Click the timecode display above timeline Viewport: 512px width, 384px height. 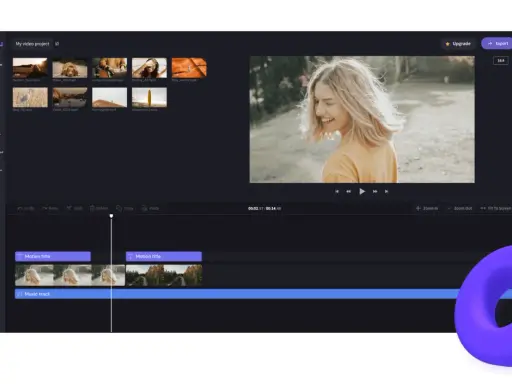264,208
